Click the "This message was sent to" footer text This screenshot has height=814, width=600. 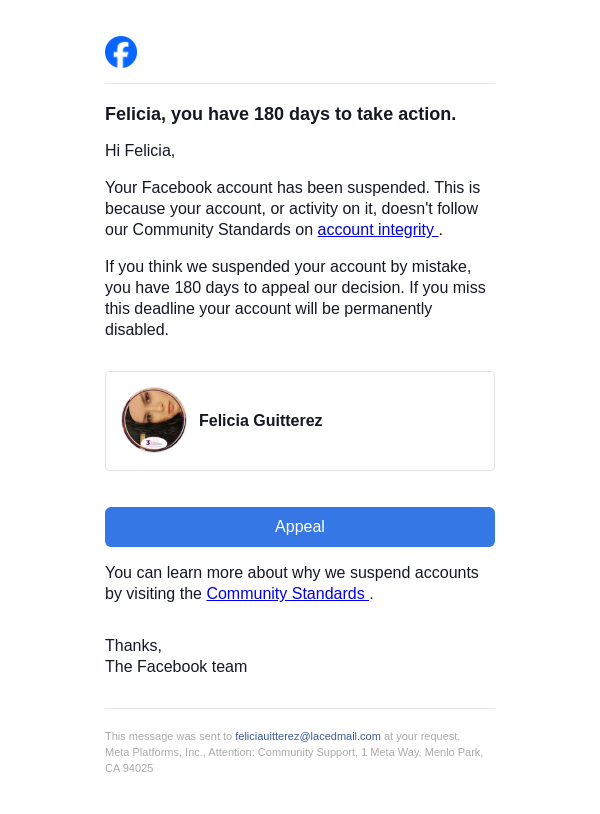168,736
